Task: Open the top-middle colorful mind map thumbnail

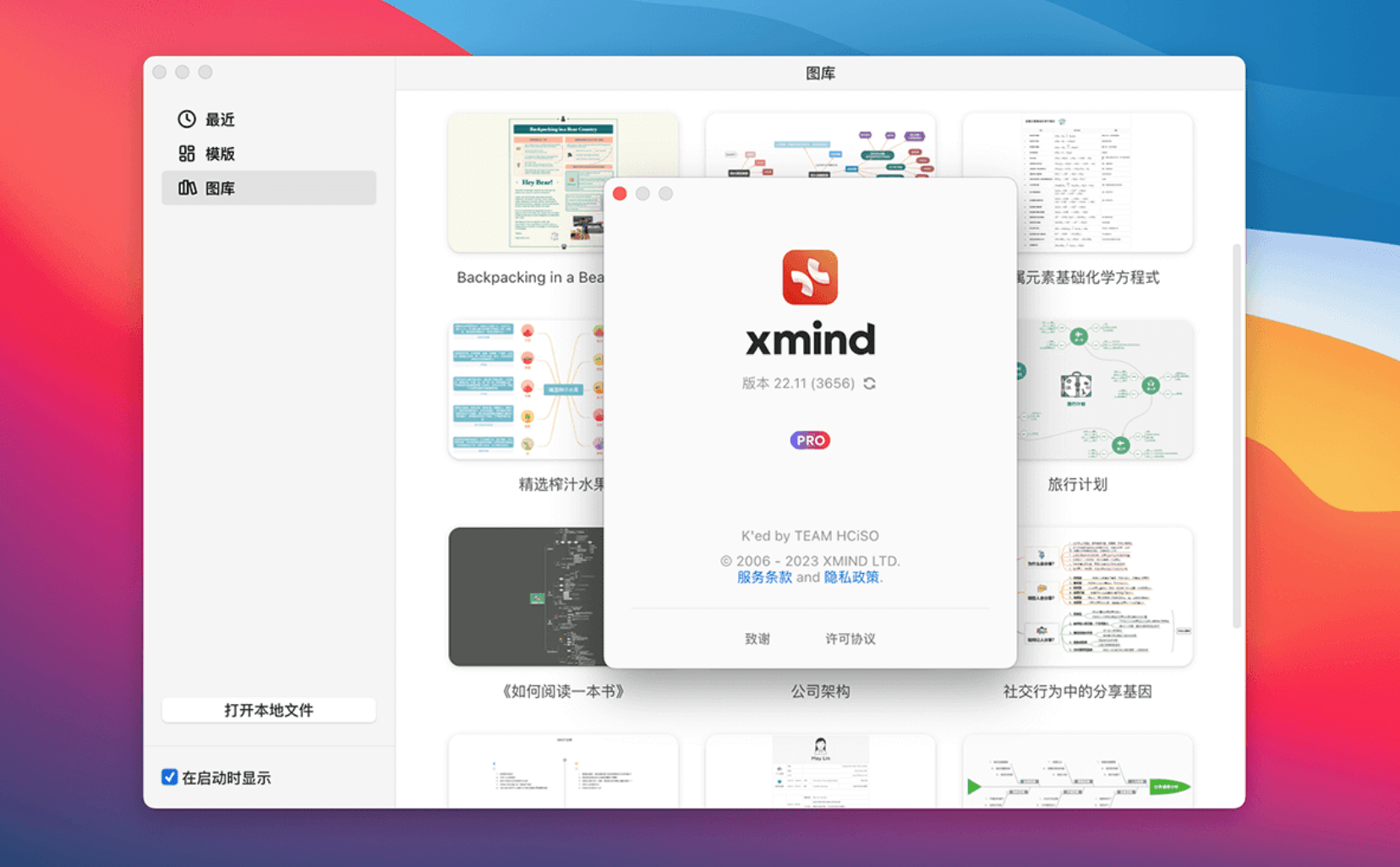Action: pos(820,145)
